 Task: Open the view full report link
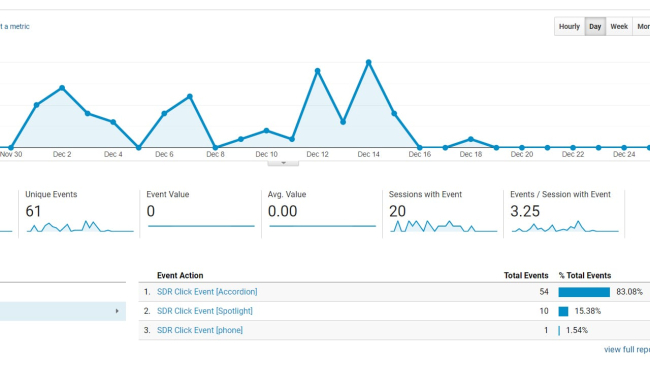627,350
